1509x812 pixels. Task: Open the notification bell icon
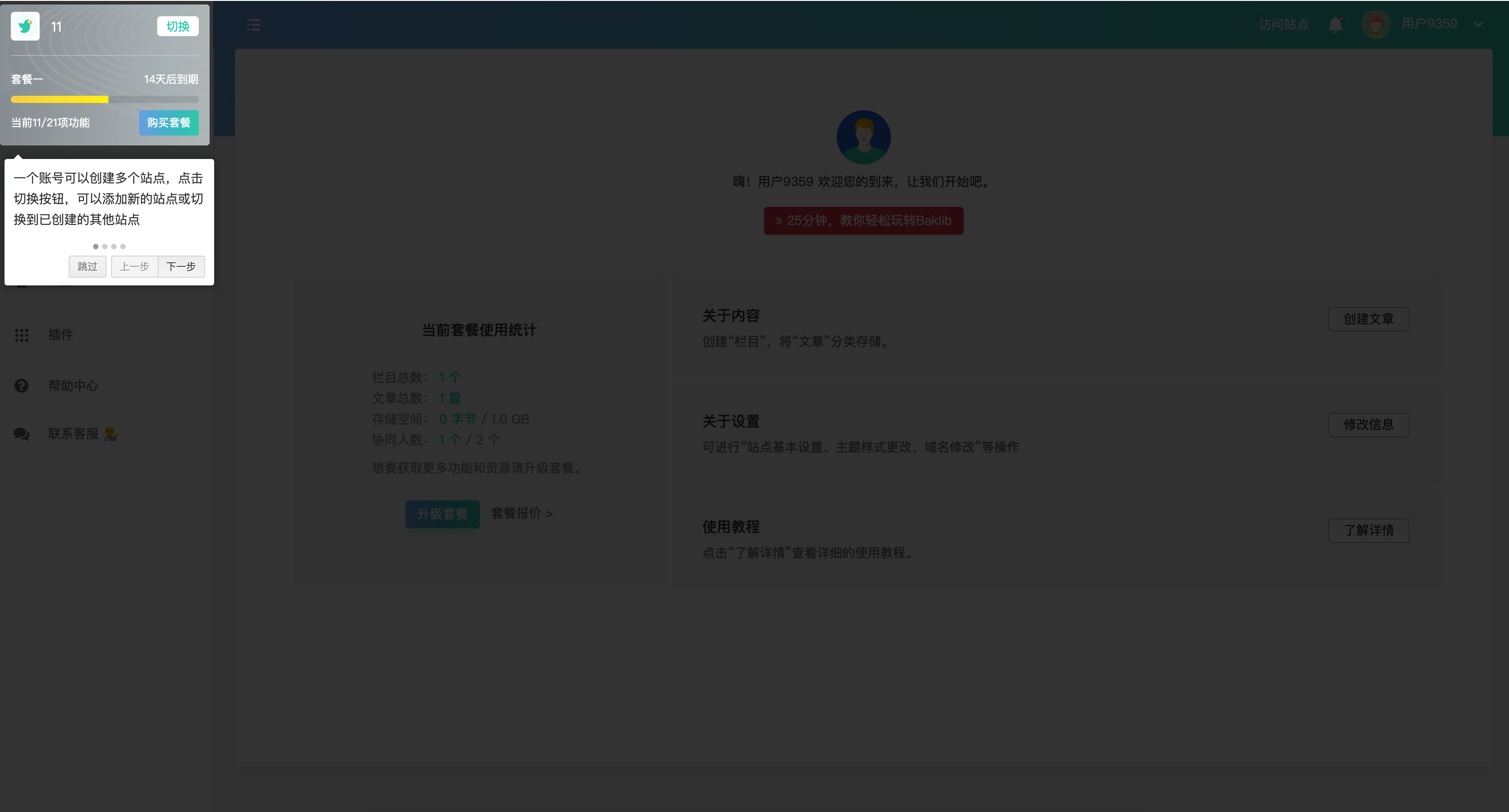click(x=1336, y=24)
